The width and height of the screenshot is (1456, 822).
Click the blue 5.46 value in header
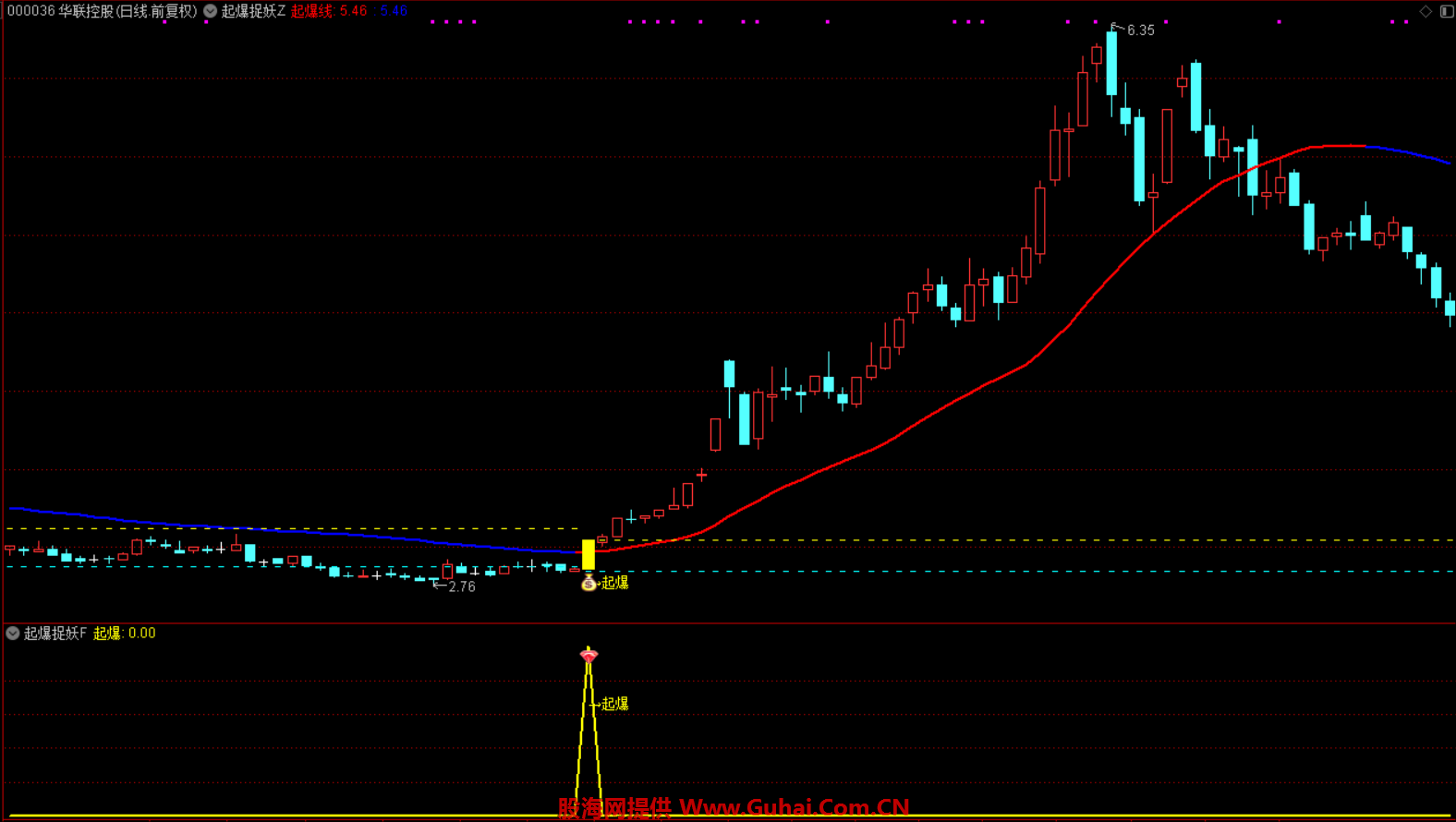(x=394, y=11)
